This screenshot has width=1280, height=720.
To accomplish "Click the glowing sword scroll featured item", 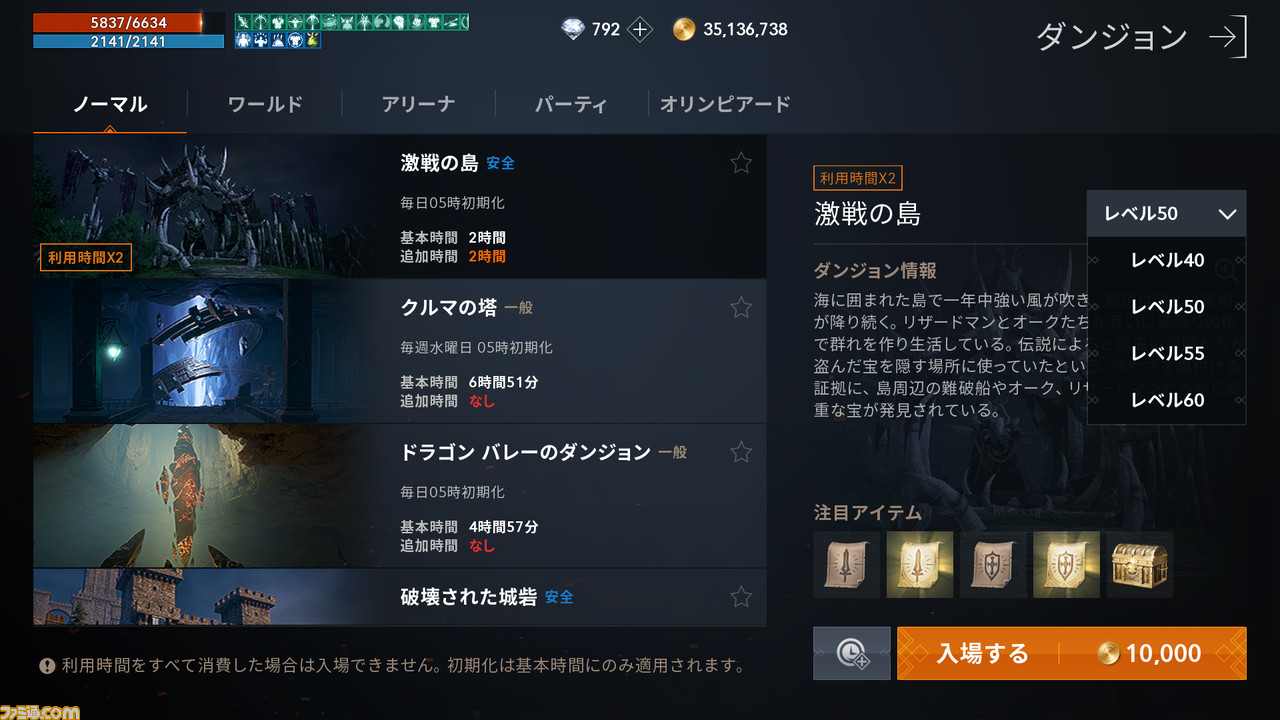I will click(x=920, y=565).
